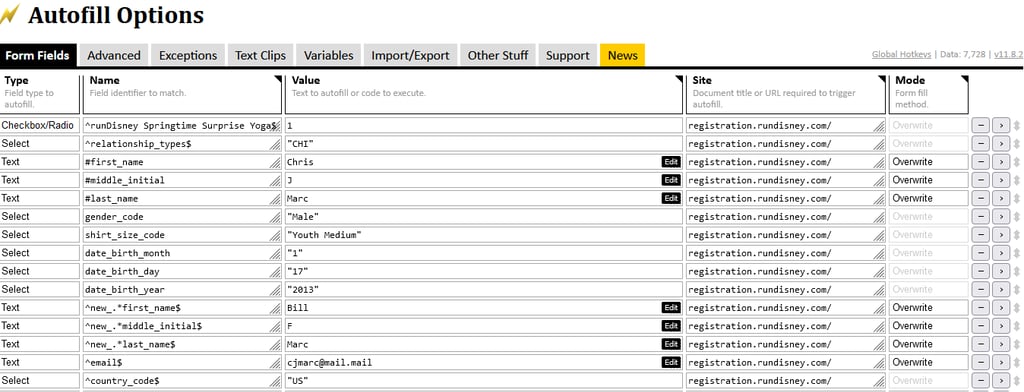Image resolution: width=1024 pixels, height=392 pixels.
Task: Click arrow button for date_birth_month row
Action: [1000, 253]
